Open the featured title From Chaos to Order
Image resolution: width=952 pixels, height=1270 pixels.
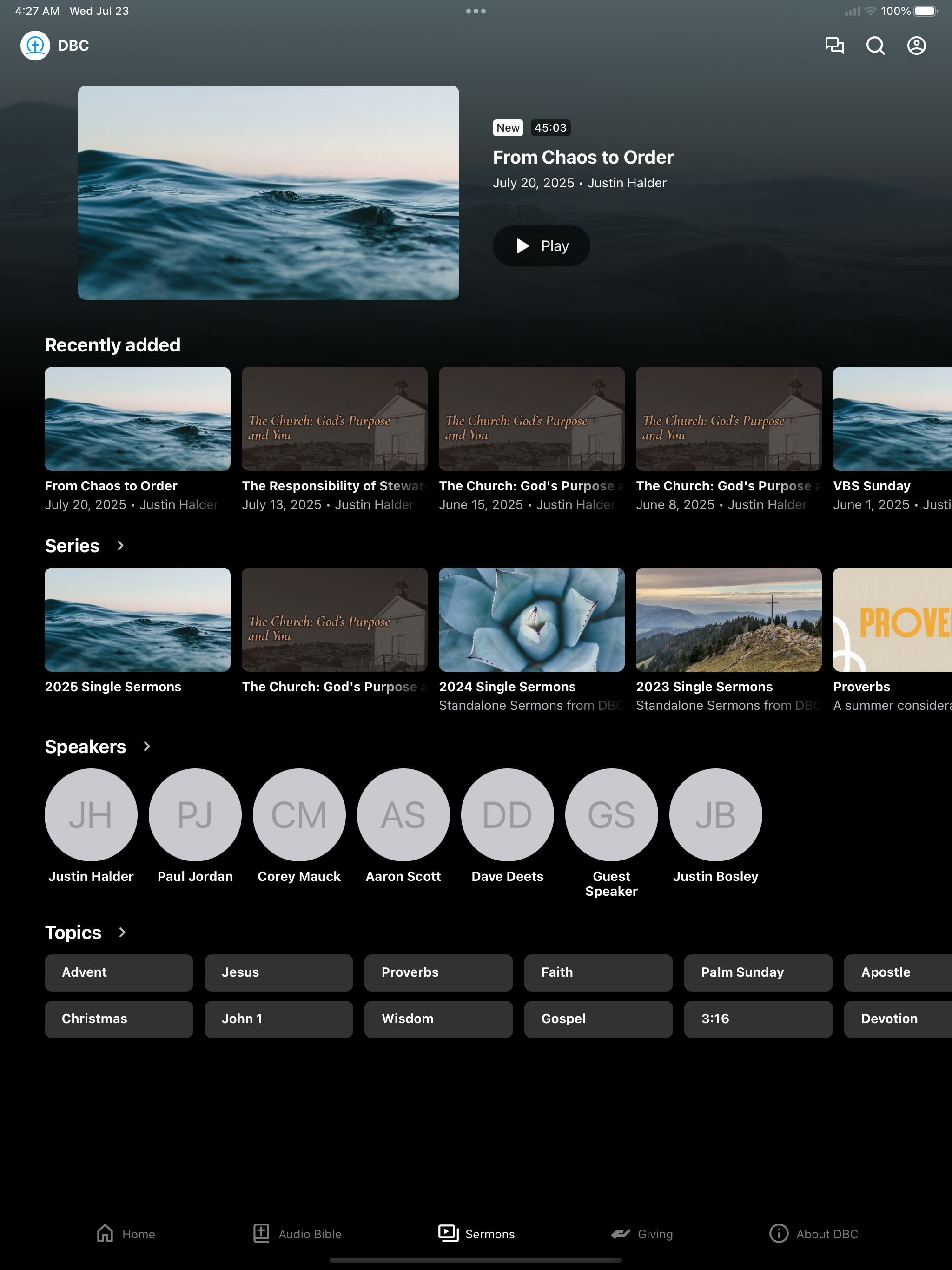(583, 157)
